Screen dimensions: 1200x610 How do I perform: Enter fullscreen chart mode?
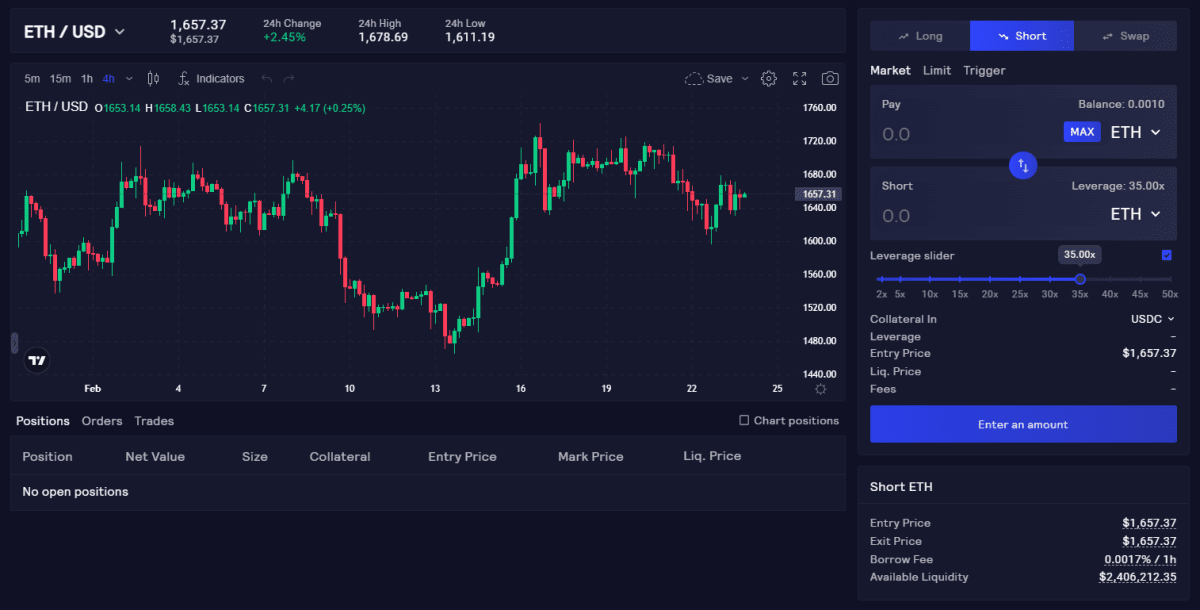[x=799, y=79]
